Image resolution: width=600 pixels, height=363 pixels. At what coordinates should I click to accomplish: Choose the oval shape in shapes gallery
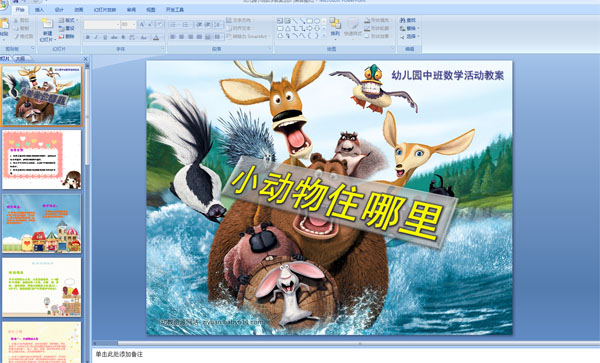click(317, 21)
